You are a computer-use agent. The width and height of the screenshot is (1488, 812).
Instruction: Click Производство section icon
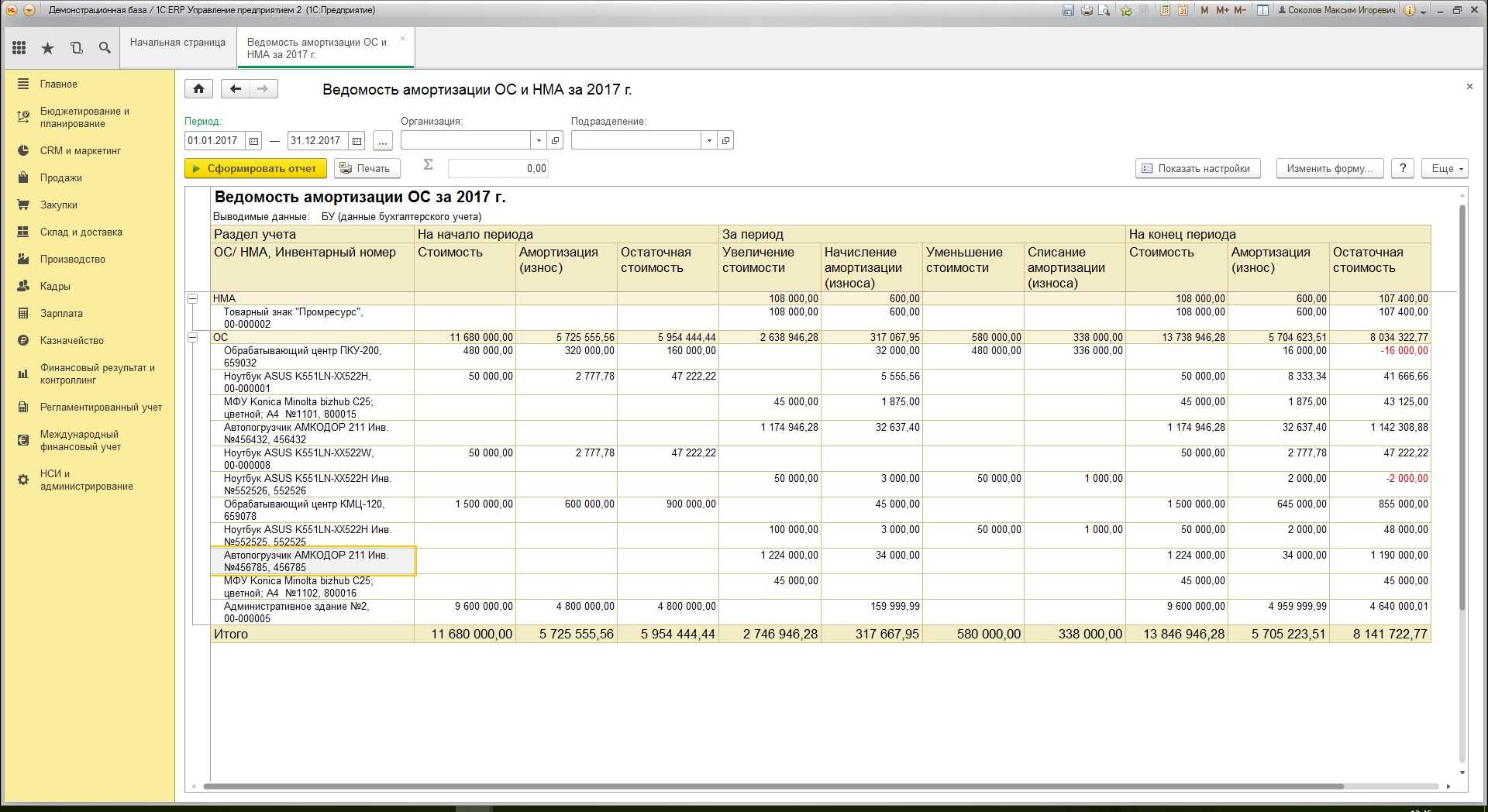[23, 259]
